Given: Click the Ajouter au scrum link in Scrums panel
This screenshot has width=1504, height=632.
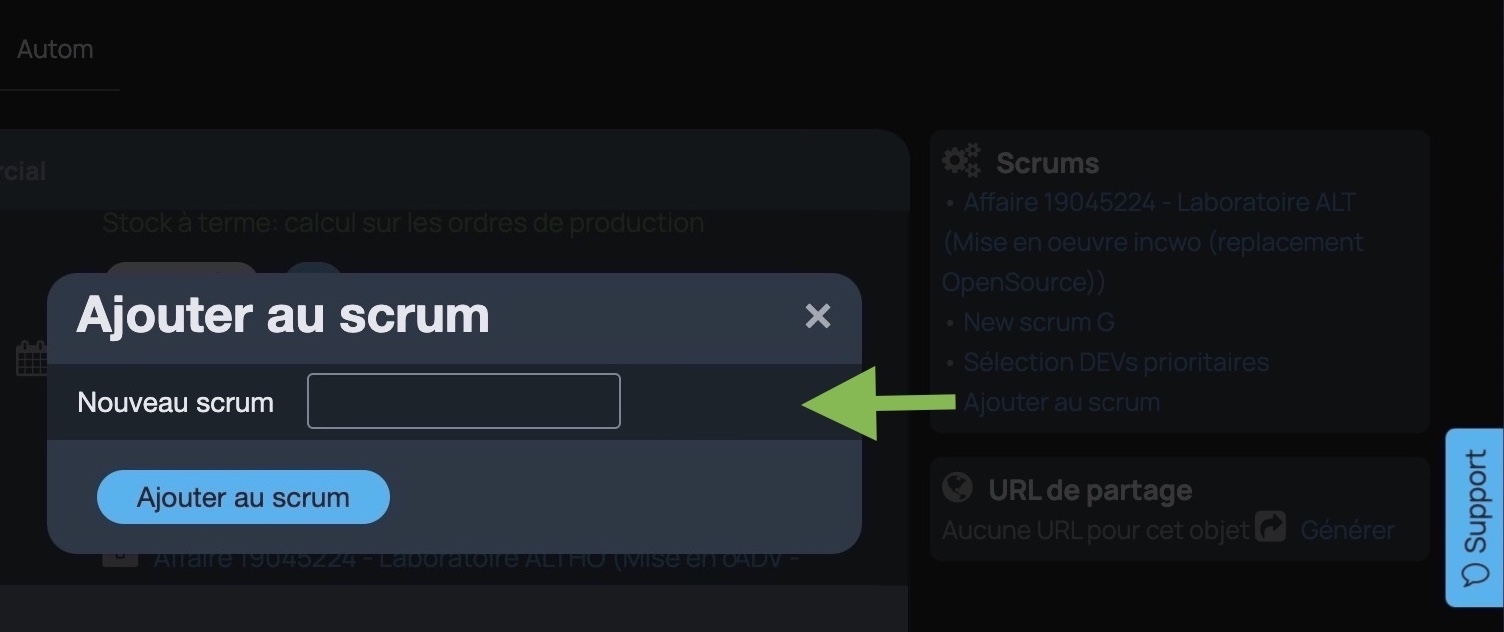Looking at the screenshot, I should pos(1061,402).
